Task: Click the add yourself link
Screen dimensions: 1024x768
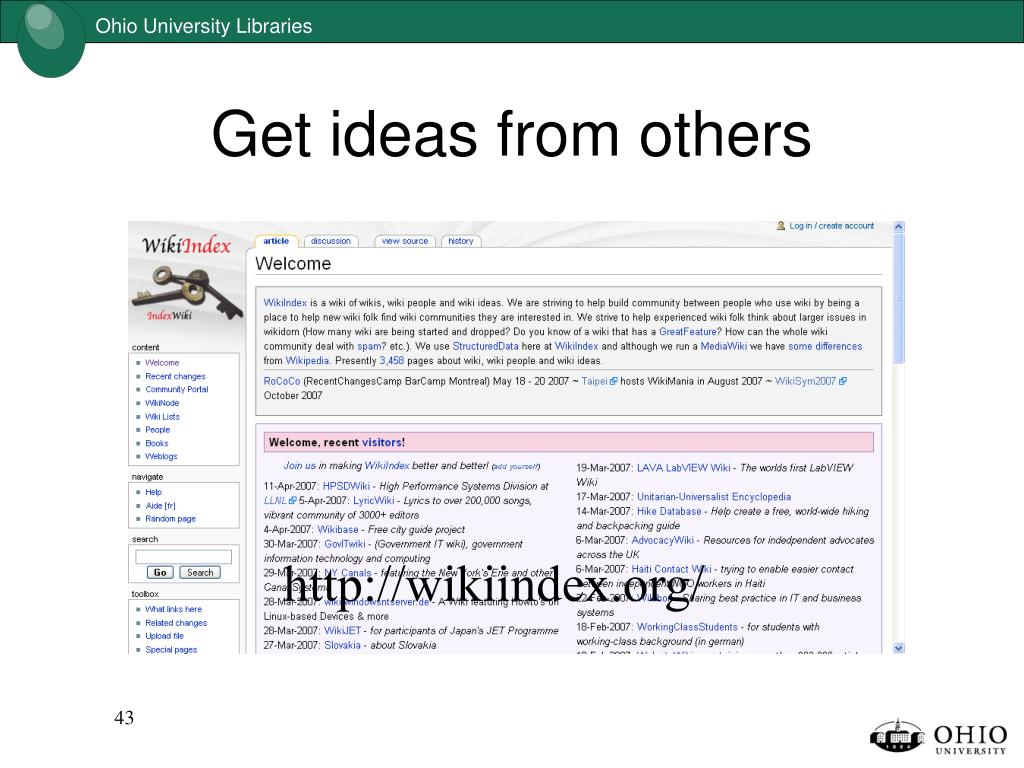Action: (x=516, y=466)
